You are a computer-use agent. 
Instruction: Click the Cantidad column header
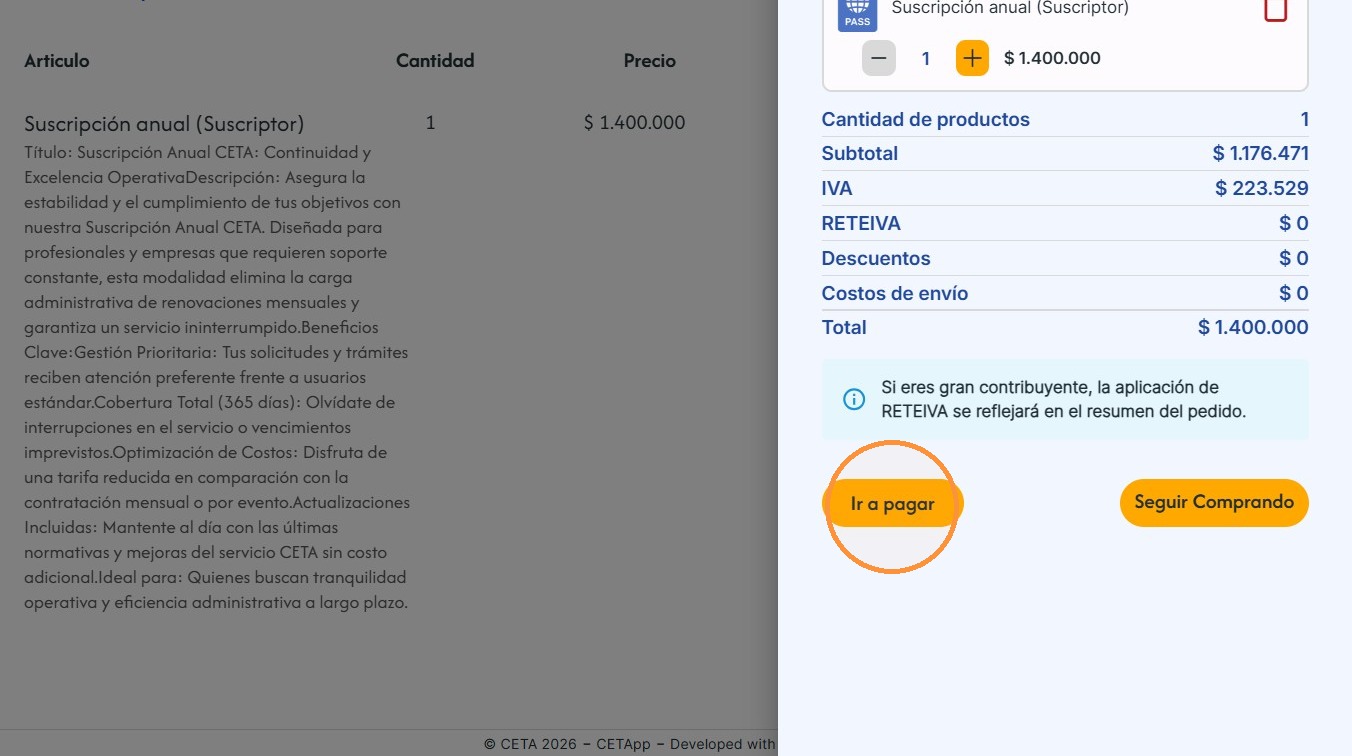tap(435, 61)
